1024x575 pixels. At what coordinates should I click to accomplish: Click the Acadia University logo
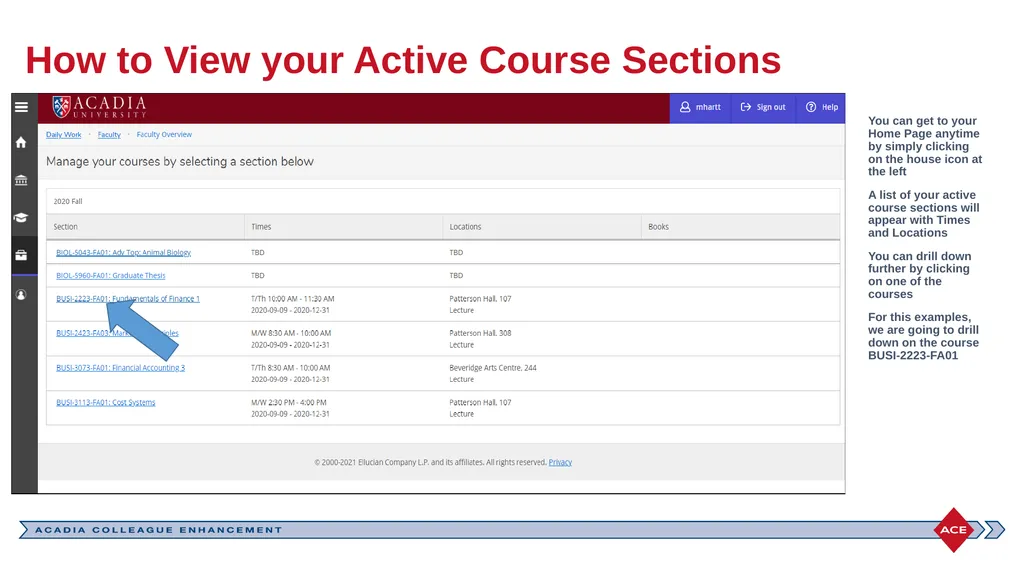[x=99, y=107]
